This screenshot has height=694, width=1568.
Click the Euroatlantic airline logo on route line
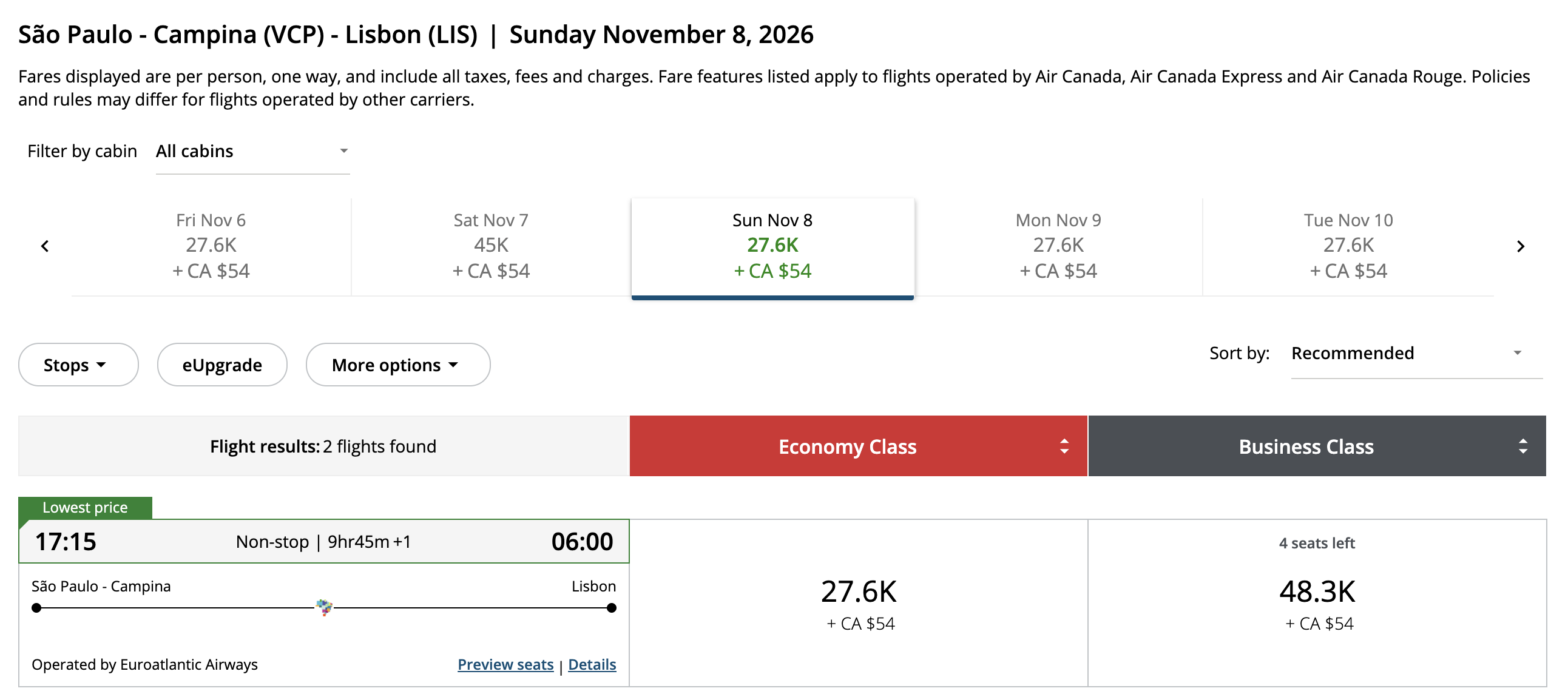(x=325, y=606)
